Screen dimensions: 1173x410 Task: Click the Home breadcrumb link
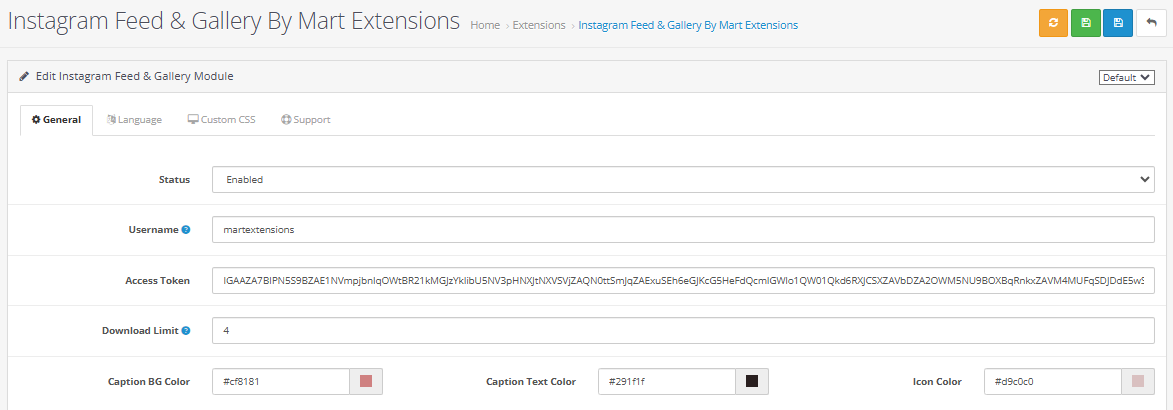pos(485,25)
